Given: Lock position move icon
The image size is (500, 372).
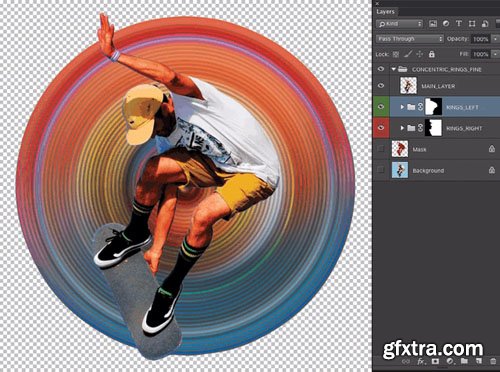Looking at the screenshot, I should (420, 54).
